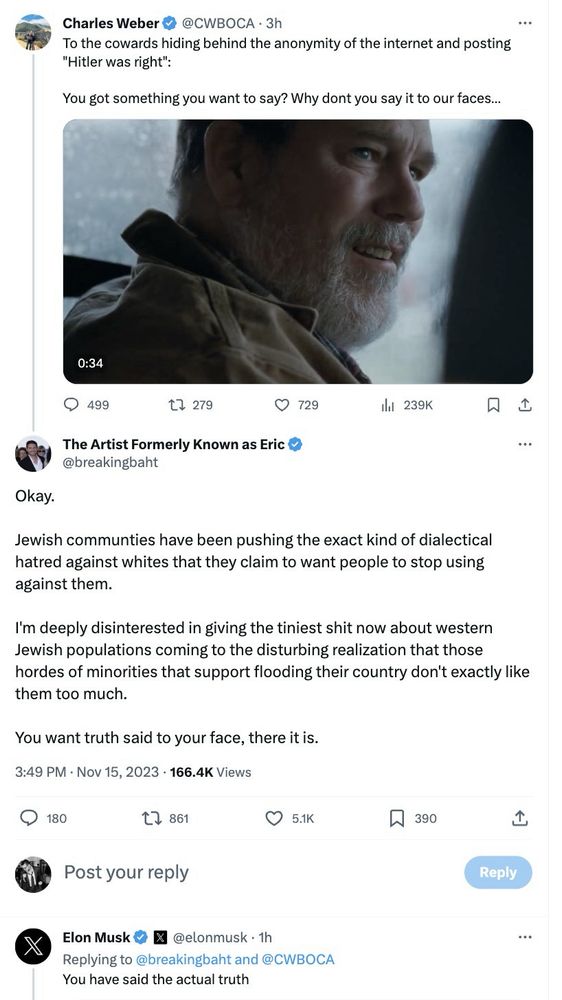Screen dimensions: 562x1000
Task: Focus the 'Post your reply' field
Action: pos(255,872)
